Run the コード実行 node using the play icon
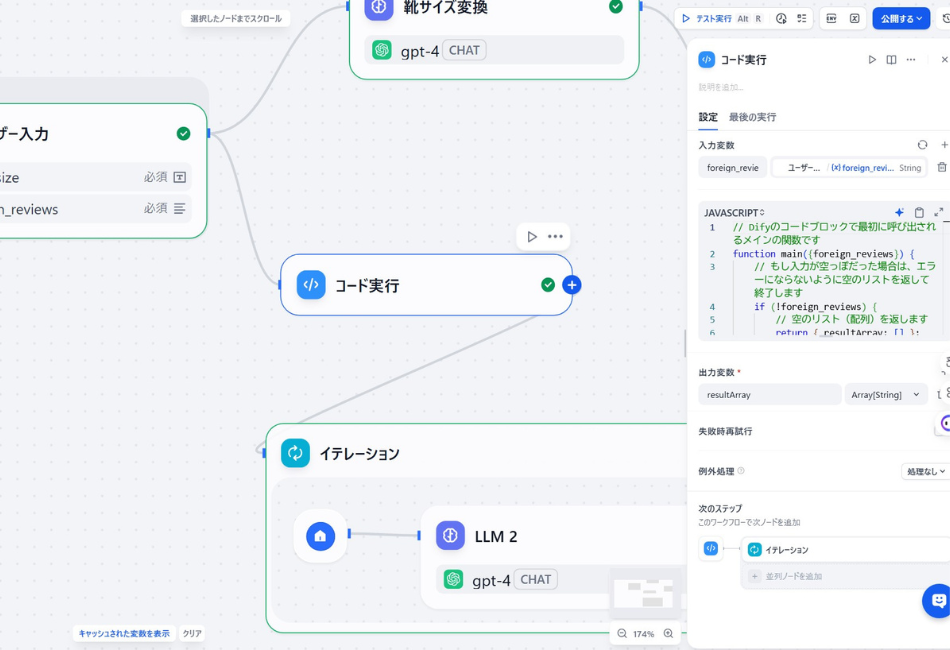950x650 pixels. 873,60
